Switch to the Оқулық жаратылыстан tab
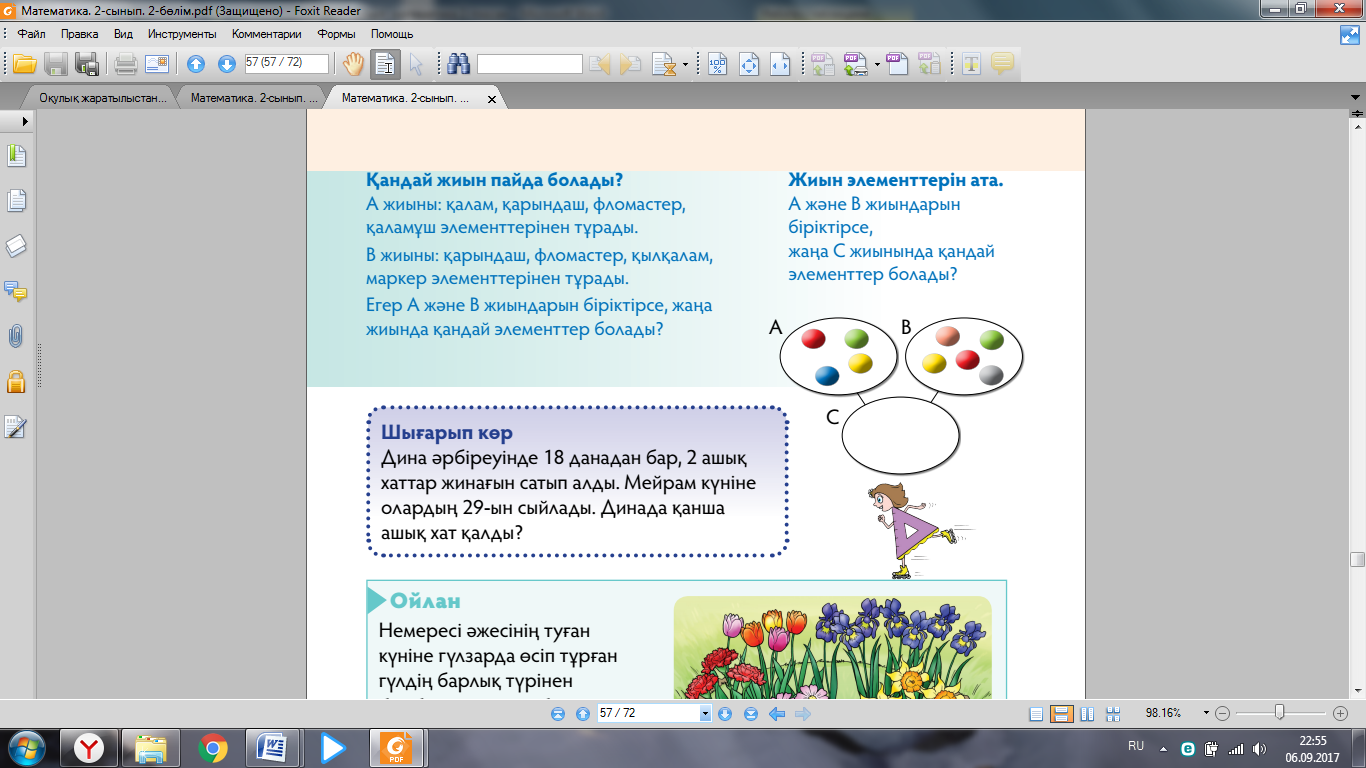1366x768 pixels. pos(103,98)
